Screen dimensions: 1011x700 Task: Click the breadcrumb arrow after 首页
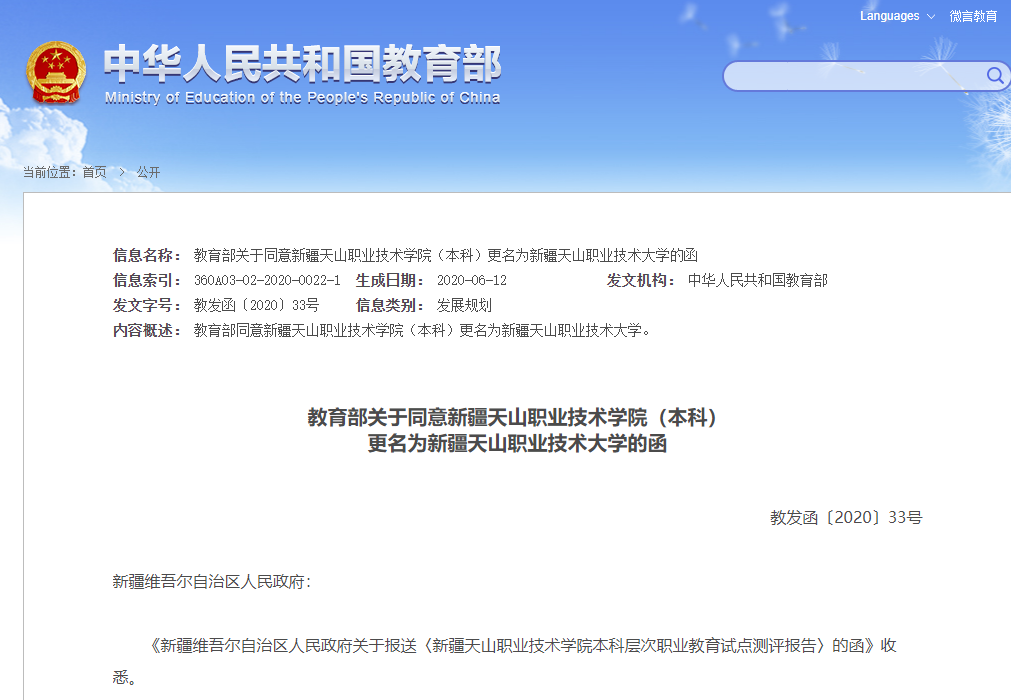click(122, 172)
